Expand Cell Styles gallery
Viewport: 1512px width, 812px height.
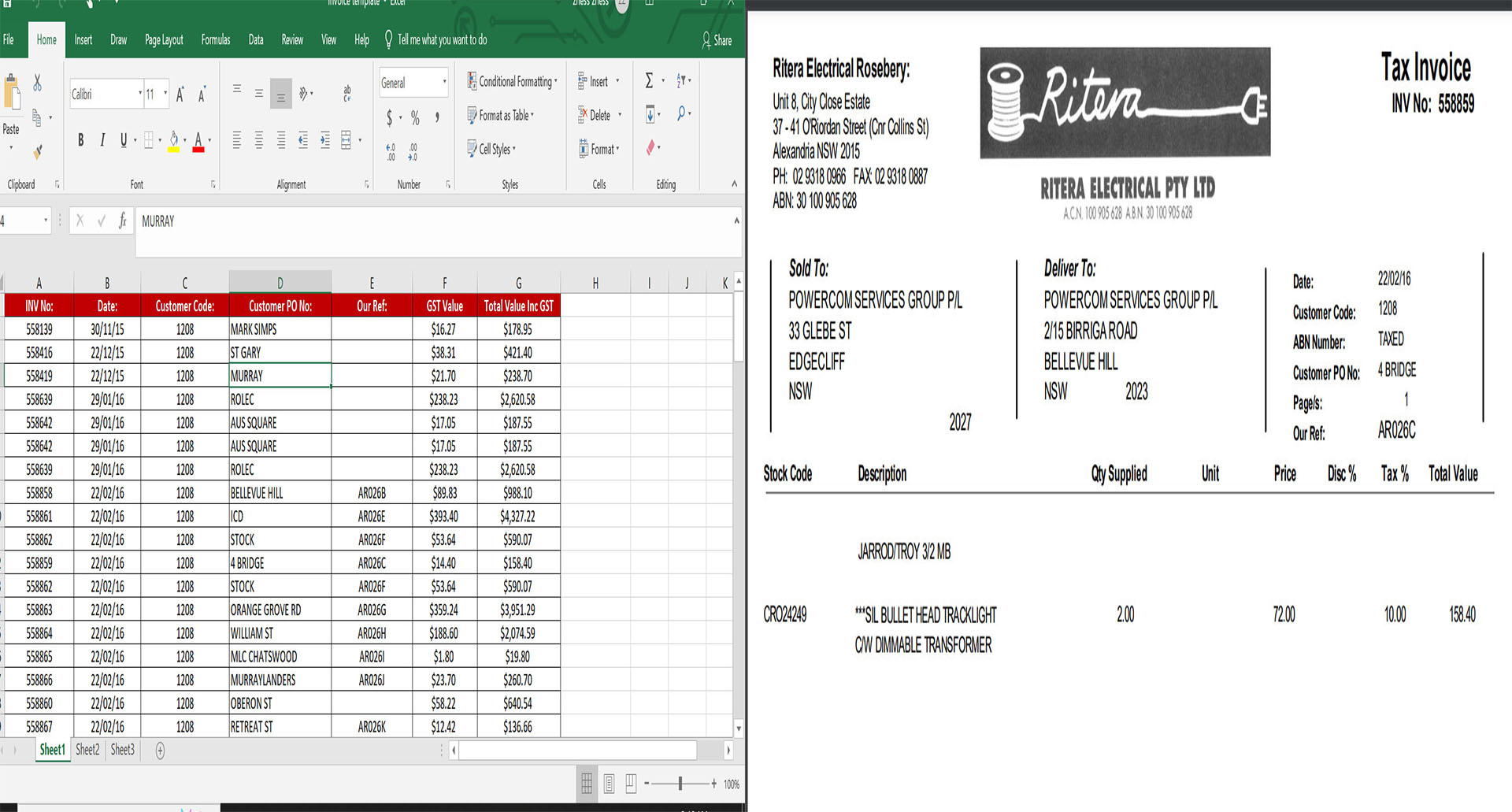click(491, 149)
